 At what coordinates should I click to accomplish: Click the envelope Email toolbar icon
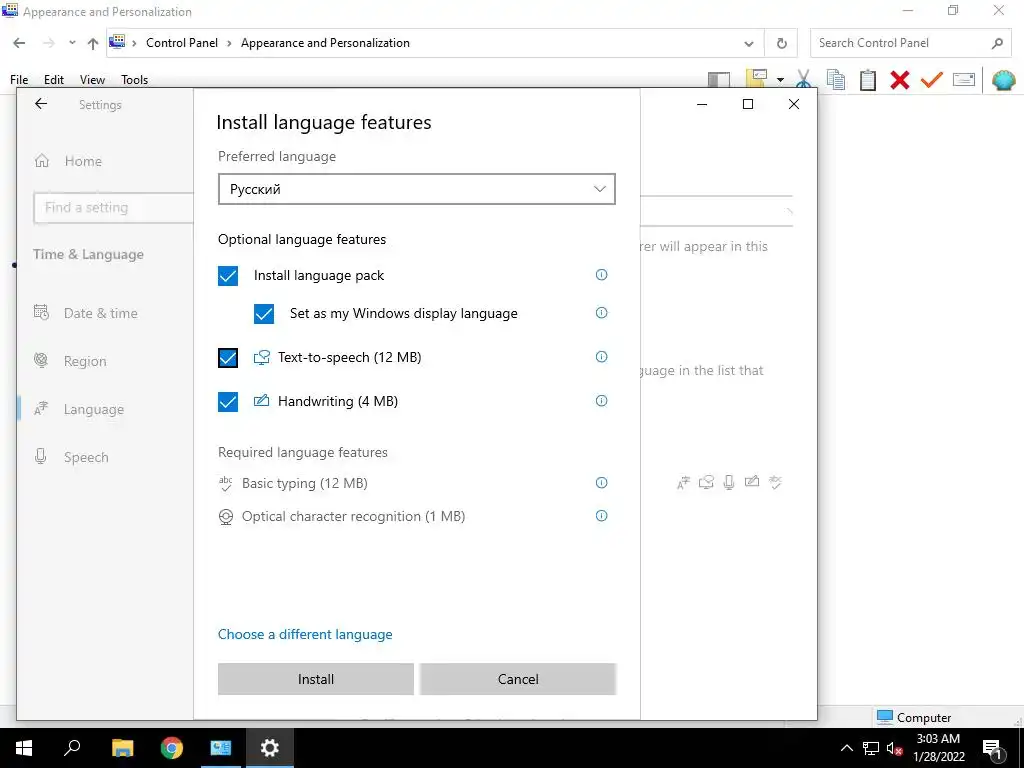click(x=964, y=80)
